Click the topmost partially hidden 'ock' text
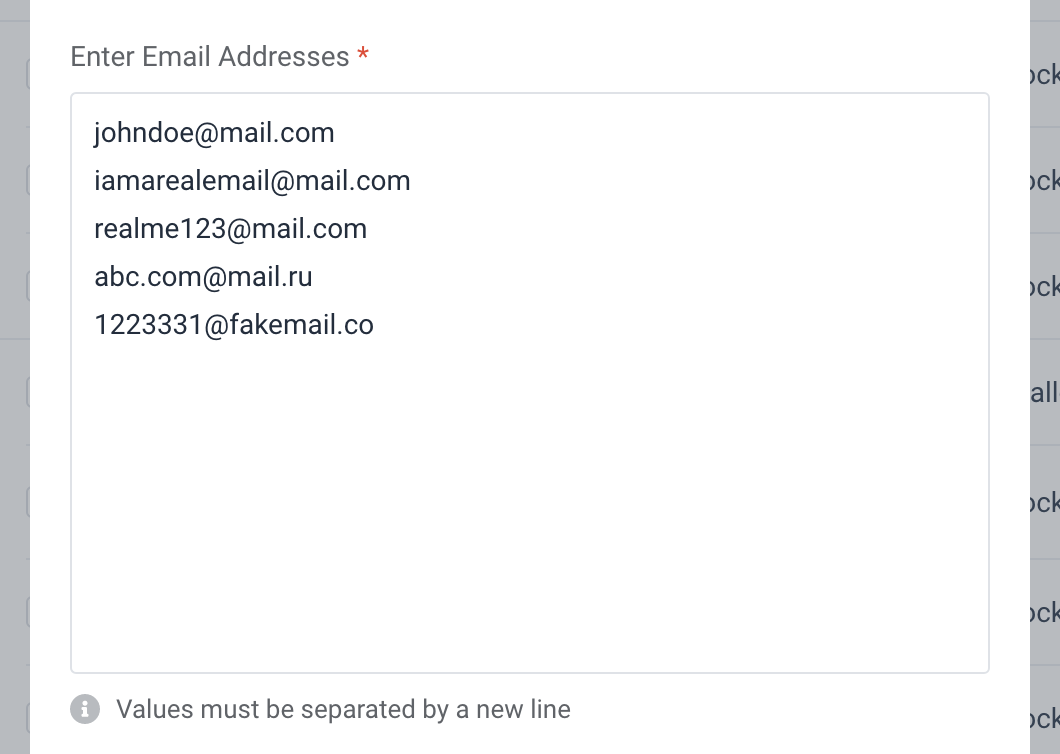Screen dimensions: 1060x754 tap(1044, 75)
